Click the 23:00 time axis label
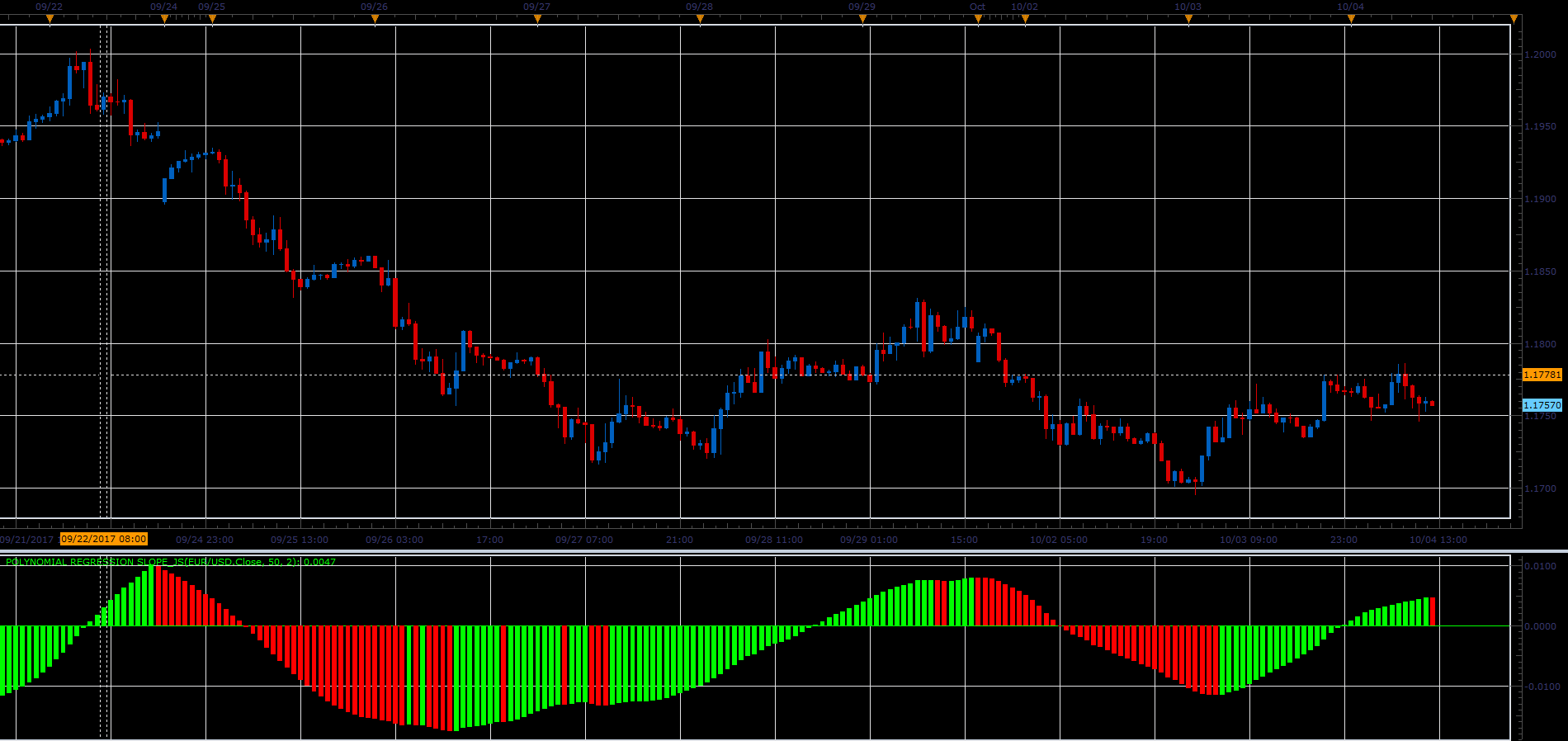Image resolution: width=1568 pixels, height=741 pixels. (x=1344, y=540)
